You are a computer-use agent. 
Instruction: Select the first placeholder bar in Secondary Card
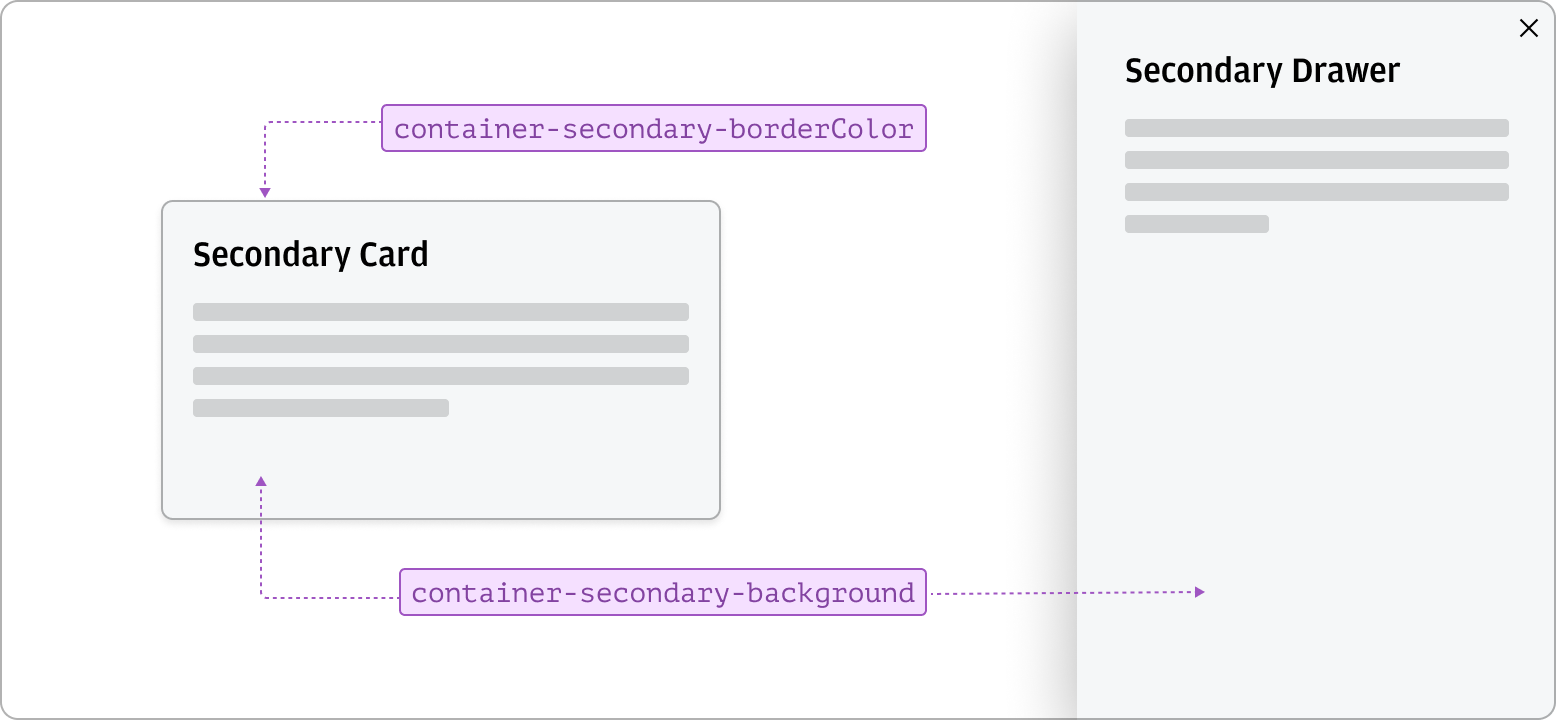441,311
